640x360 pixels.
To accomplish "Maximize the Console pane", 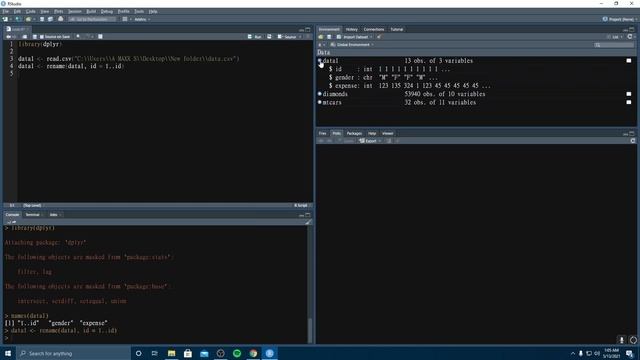I will click(308, 215).
